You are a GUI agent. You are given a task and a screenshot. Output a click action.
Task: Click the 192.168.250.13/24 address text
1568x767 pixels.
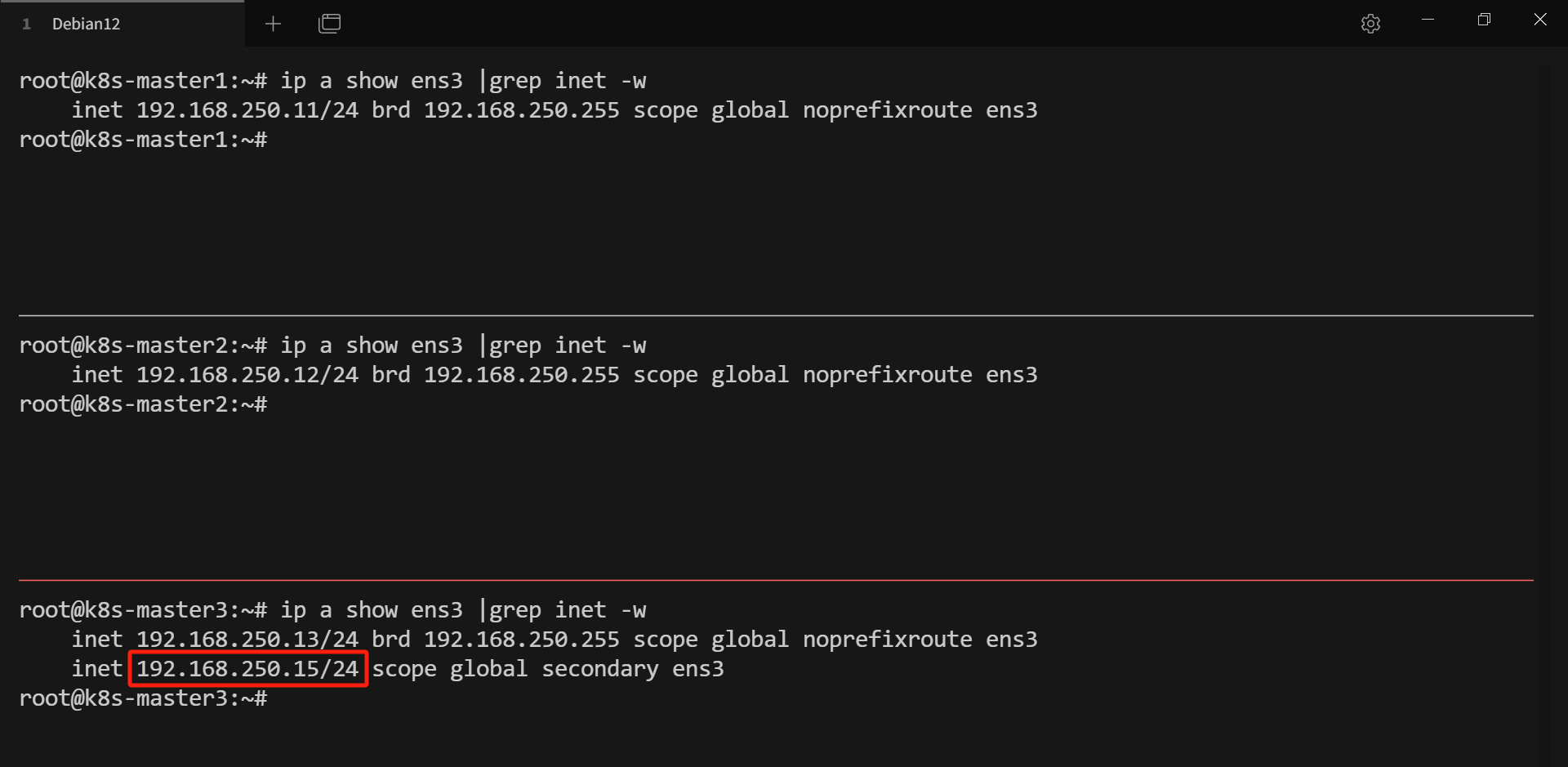(247, 640)
